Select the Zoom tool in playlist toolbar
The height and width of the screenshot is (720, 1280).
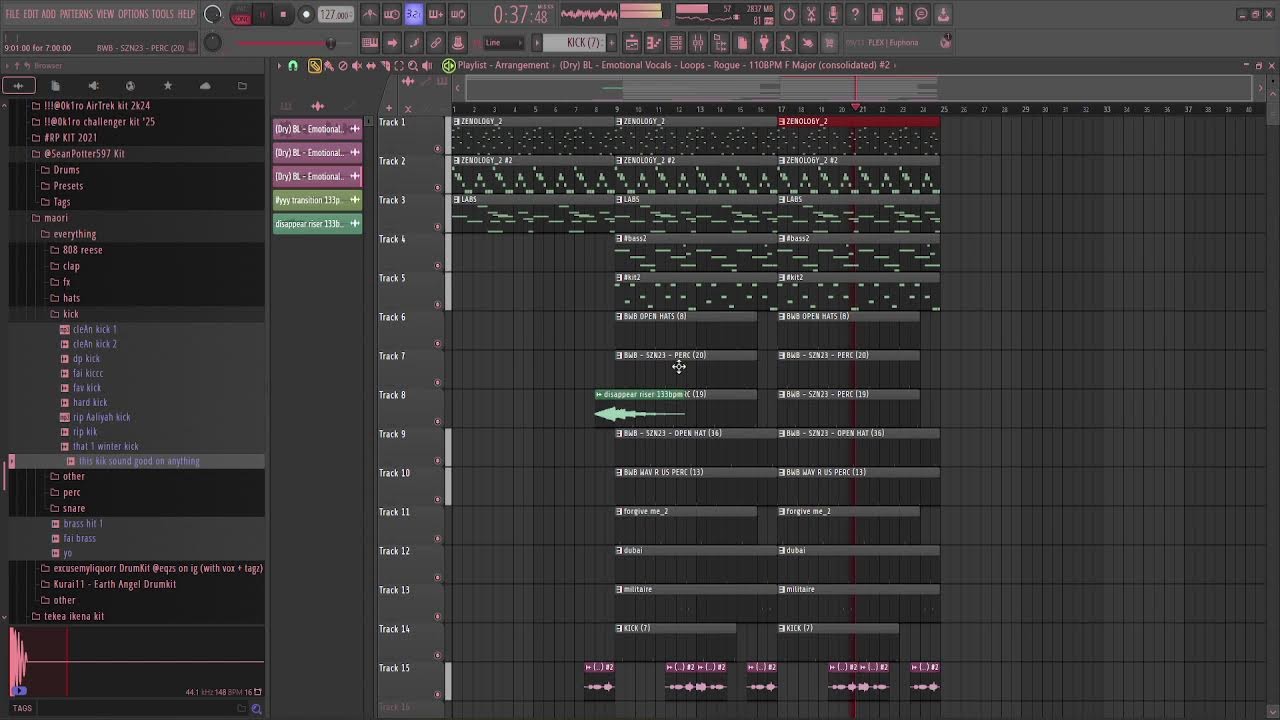(x=413, y=66)
